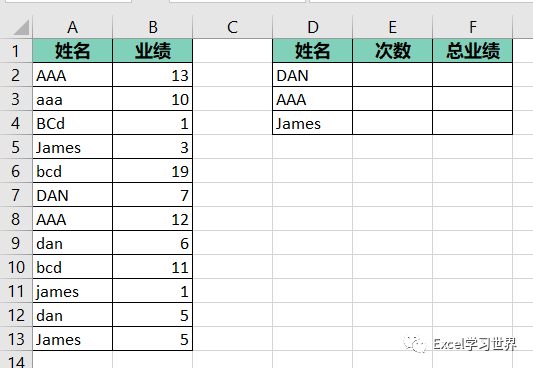The image size is (533, 368).
Task: Select row 13 header
Action: (16, 339)
